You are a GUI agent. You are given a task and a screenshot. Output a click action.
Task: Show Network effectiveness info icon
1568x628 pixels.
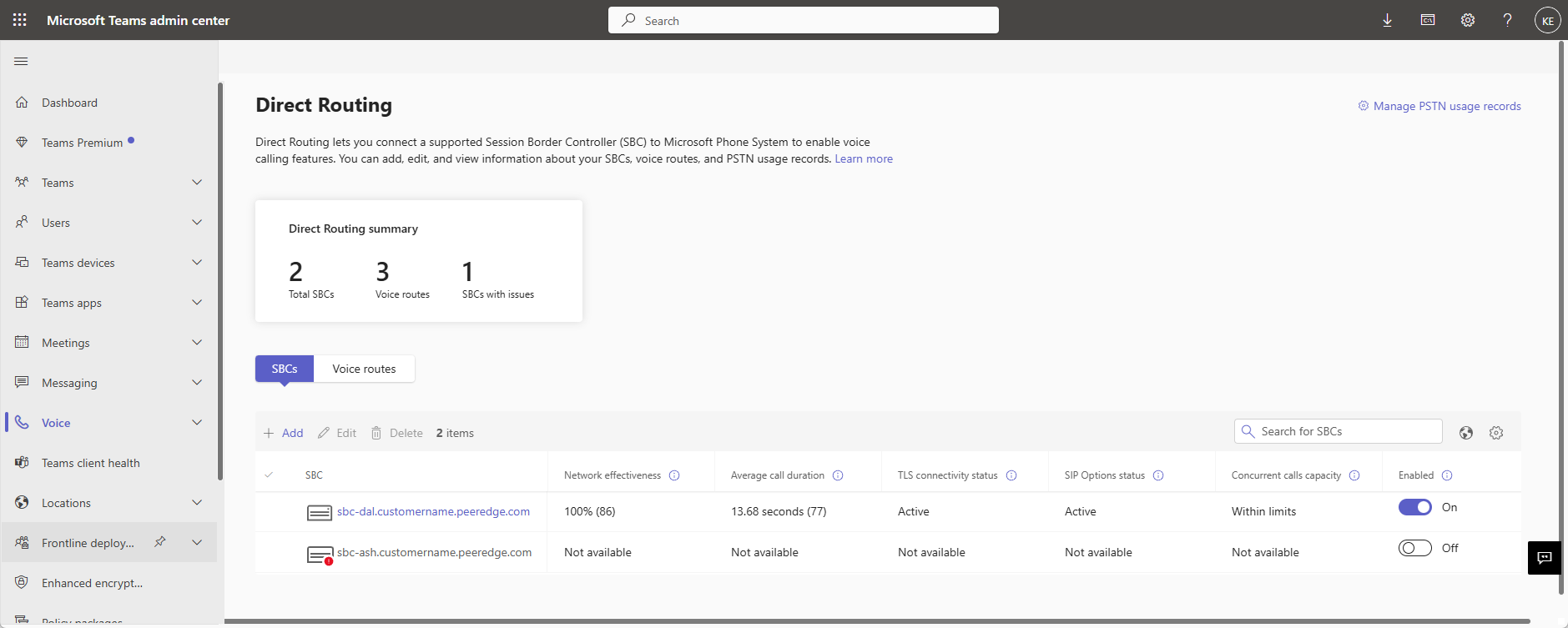tap(674, 475)
